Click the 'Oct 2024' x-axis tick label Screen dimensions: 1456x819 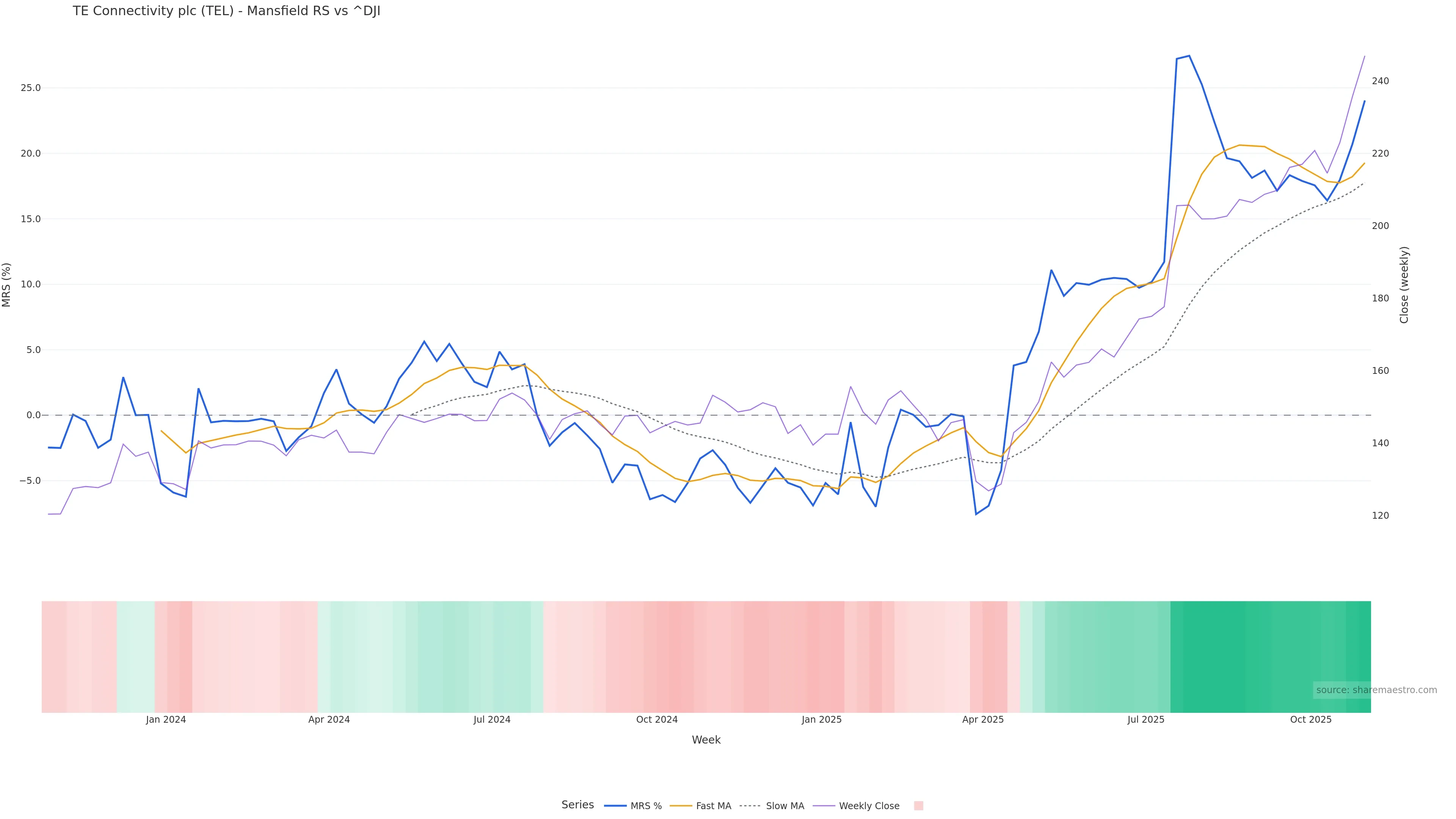pos(657,720)
